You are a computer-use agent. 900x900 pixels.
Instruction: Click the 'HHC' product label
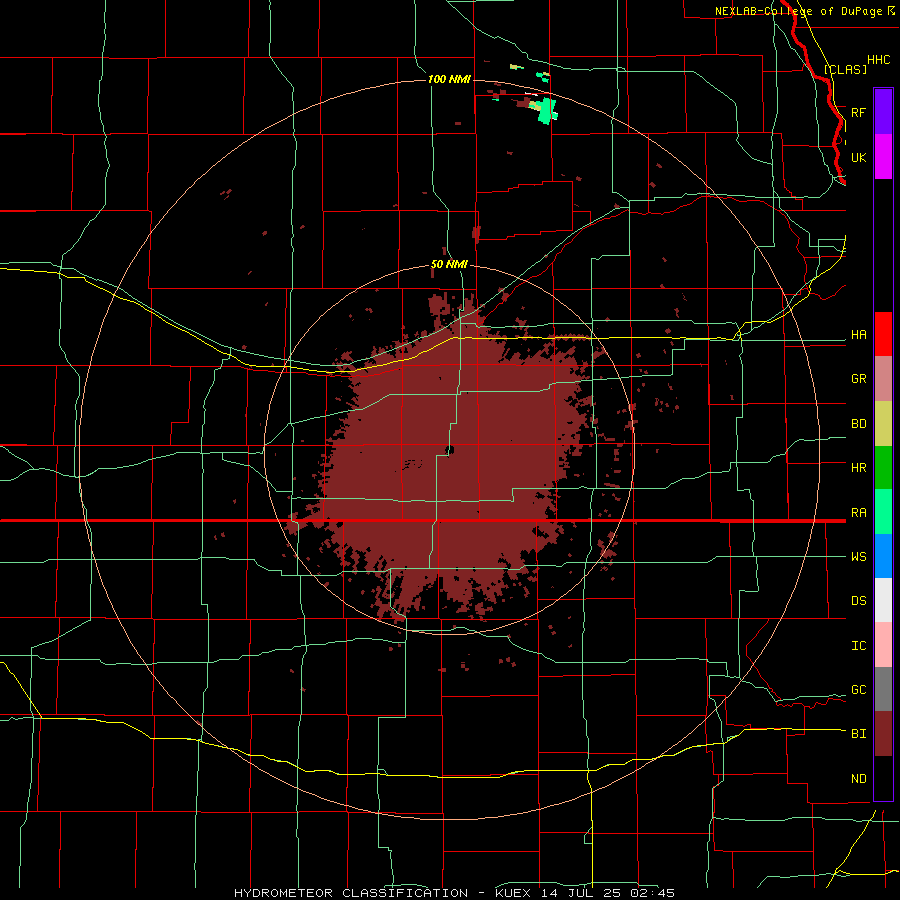pyautogui.click(x=878, y=60)
